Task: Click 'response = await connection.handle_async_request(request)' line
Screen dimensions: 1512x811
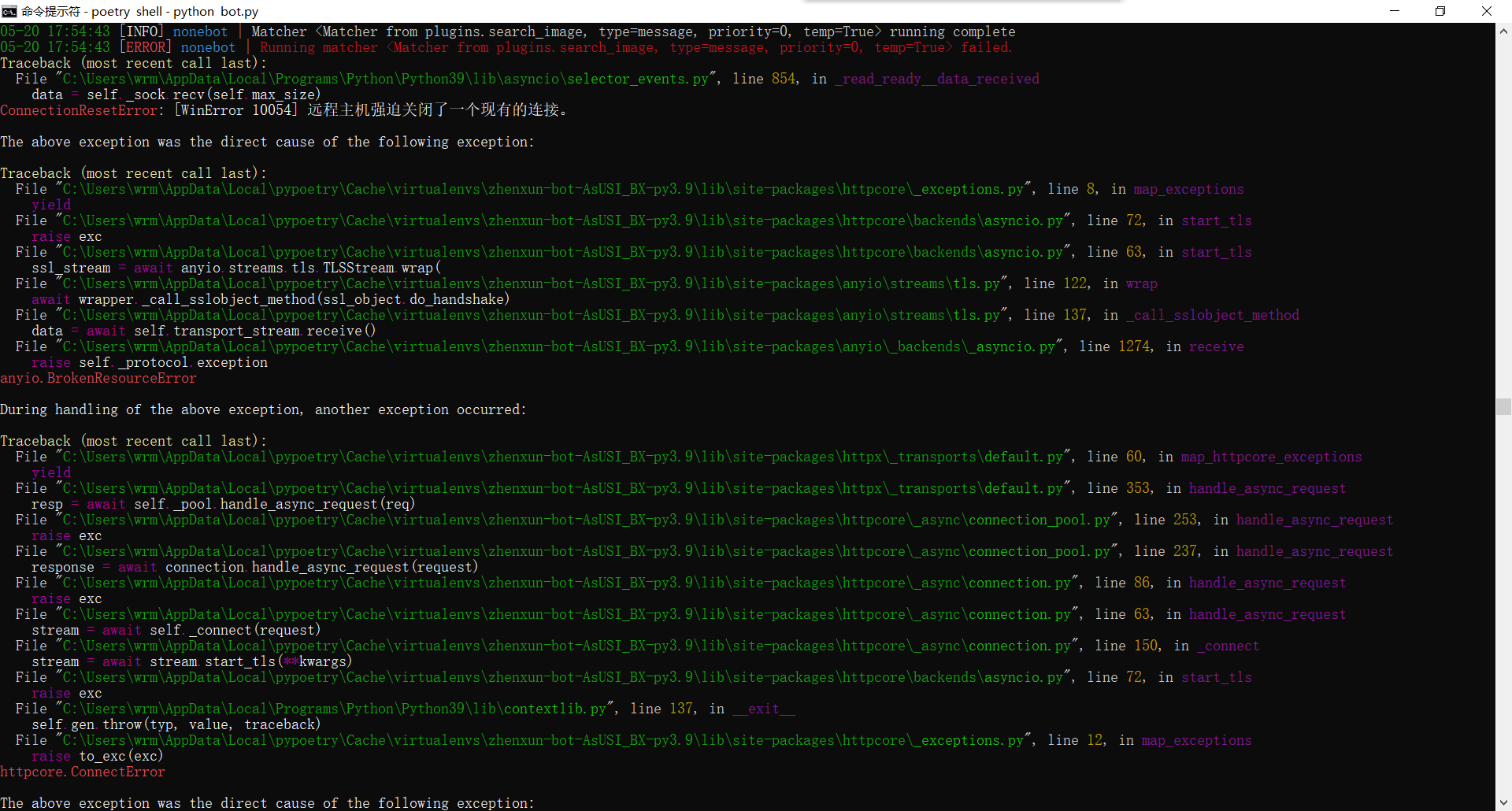Action: click(255, 567)
